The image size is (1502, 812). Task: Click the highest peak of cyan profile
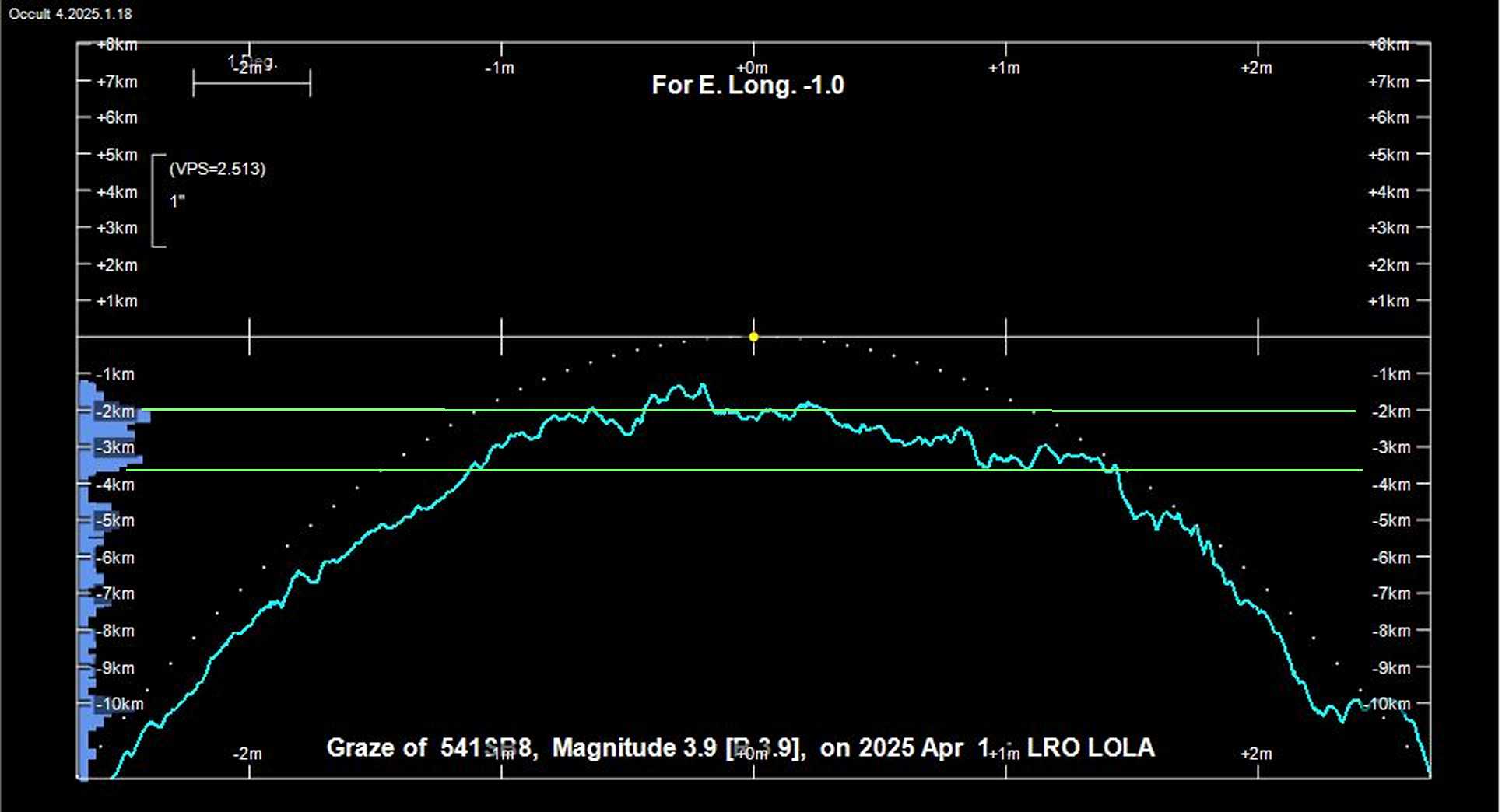pyautogui.click(x=703, y=385)
